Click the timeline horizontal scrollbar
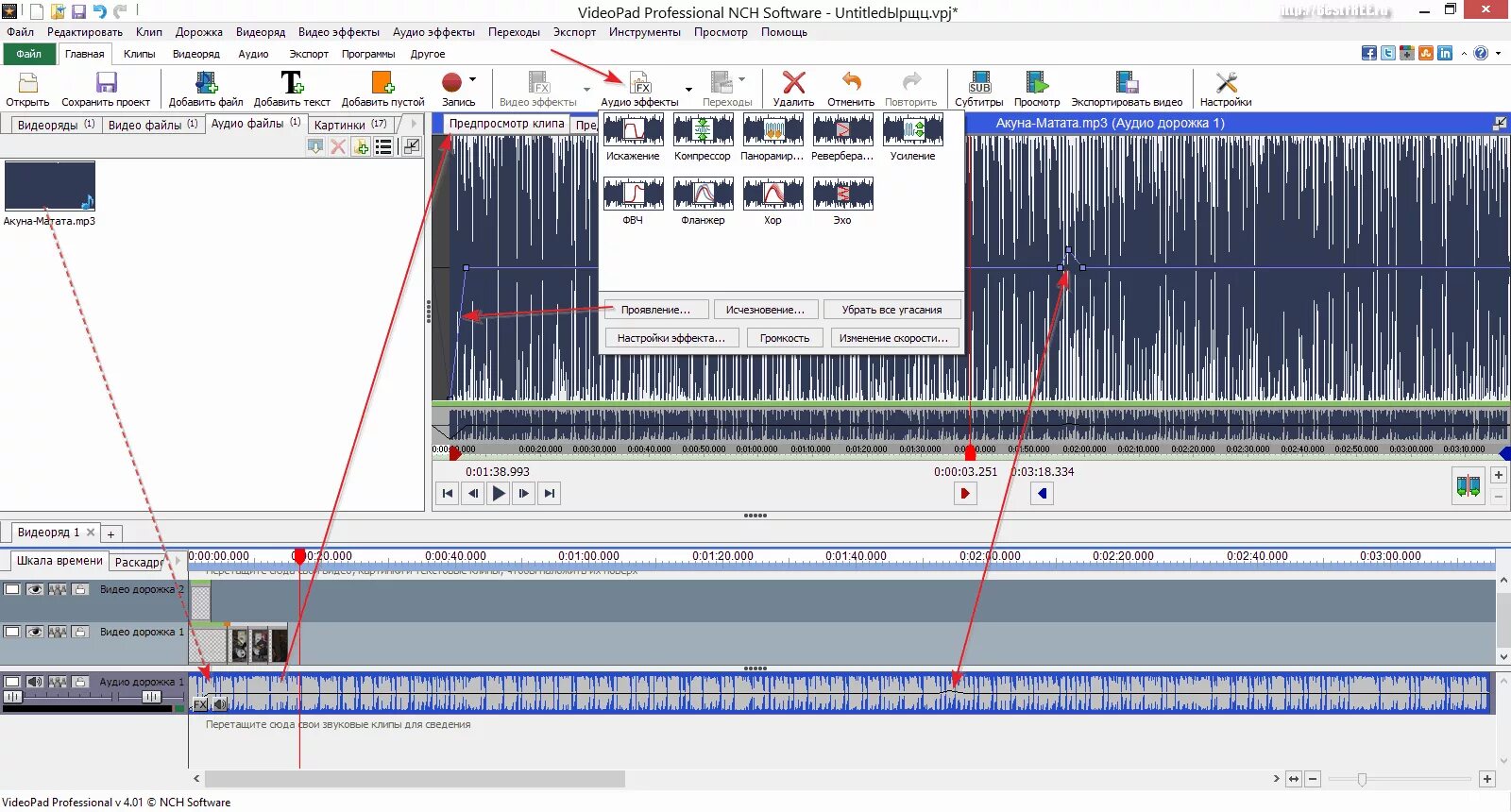The height and width of the screenshot is (812, 1511). tap(415, 779)
